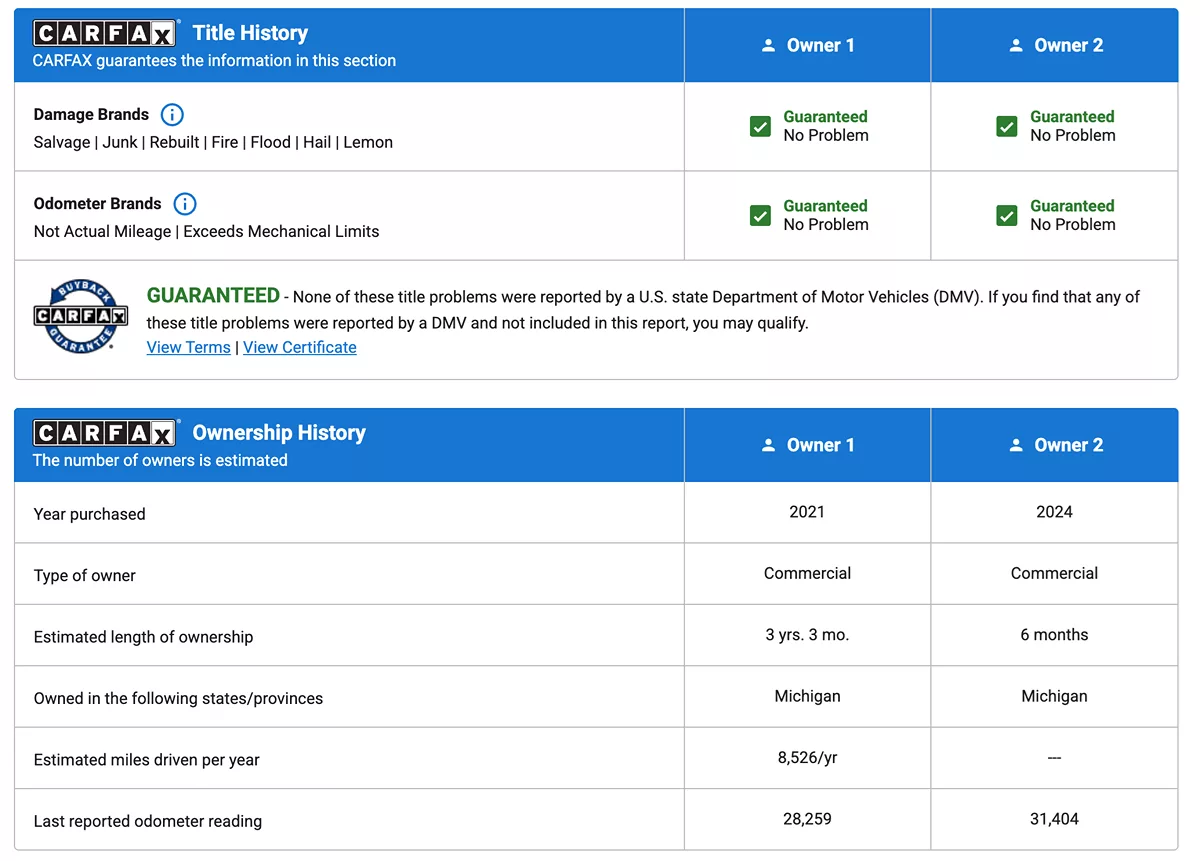Select the Ownership History section heading
The image size is (1200, 861).
[x=279, y=433]
